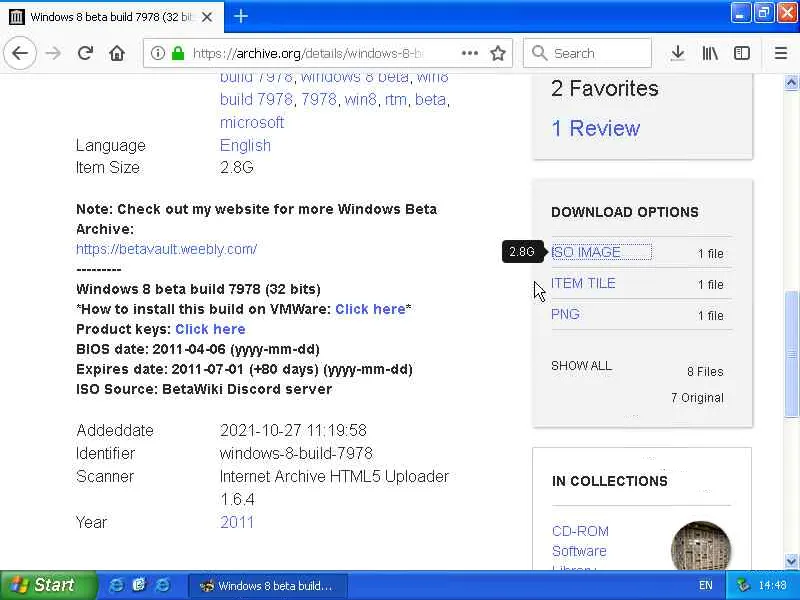Click the Addeddate value 2021-10-27 11:19:58
800x600 pixels.
click(x=293, y=430)
